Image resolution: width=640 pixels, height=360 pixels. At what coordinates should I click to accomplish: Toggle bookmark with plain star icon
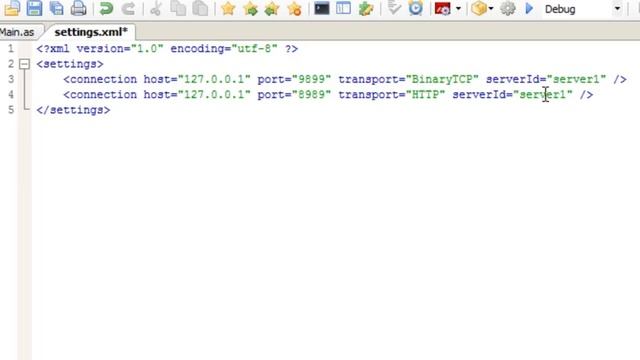click(228, 9)
